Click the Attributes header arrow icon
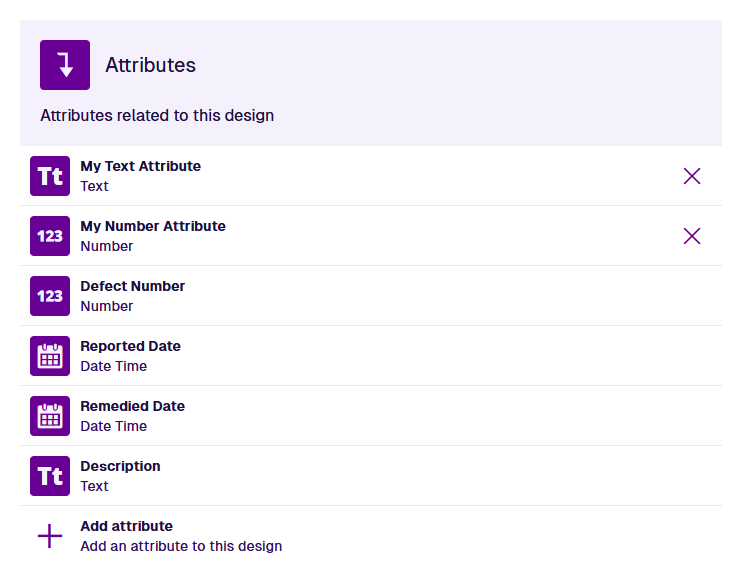The width and height of the screenshot is (742, 565). click(65, 65)
